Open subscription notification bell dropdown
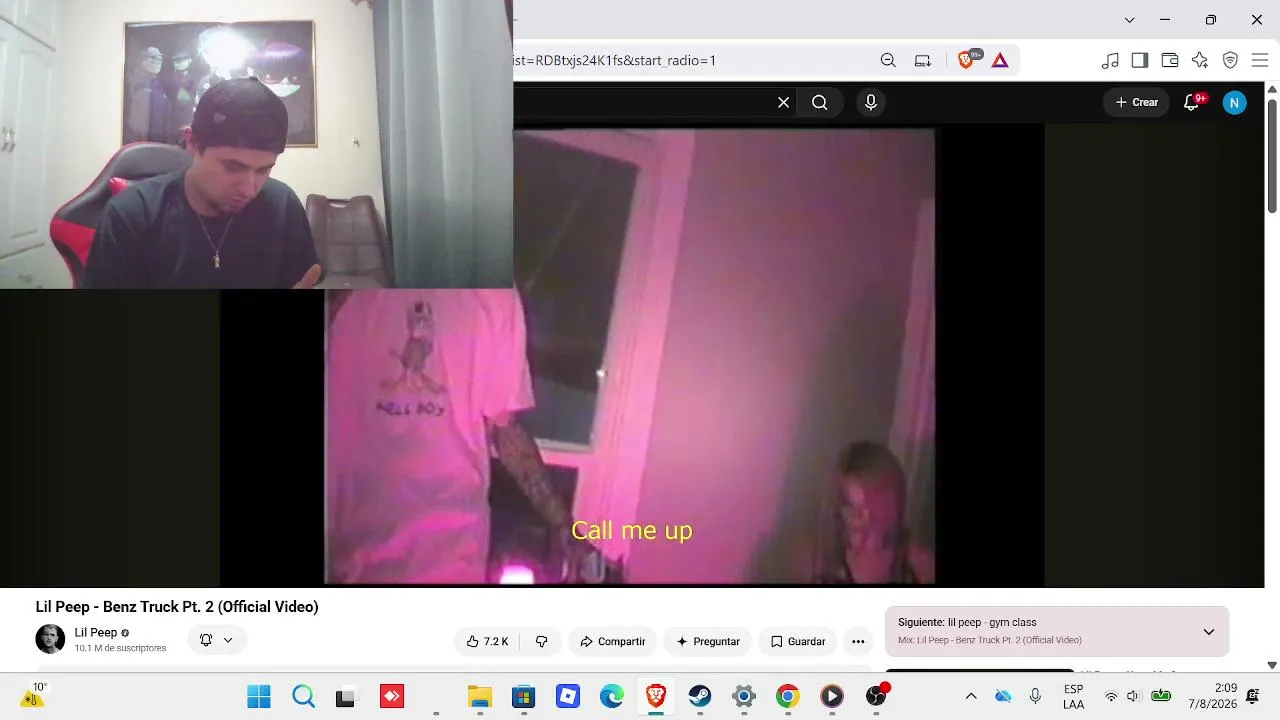The image size is (1280, 720). coord(216,640)
